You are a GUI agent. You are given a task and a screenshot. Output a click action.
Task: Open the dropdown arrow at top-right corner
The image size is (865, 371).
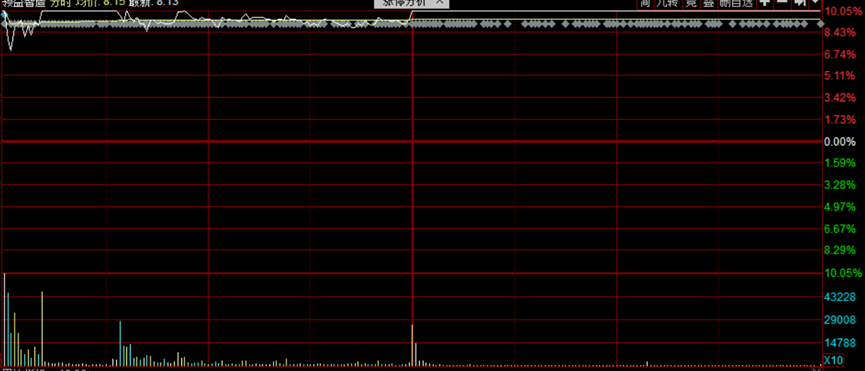815,3
